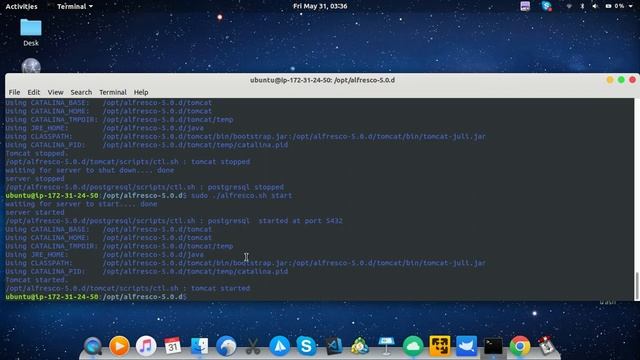Switch to the Terminal icon in dock
640x360 pixels.
coord(493,346)
